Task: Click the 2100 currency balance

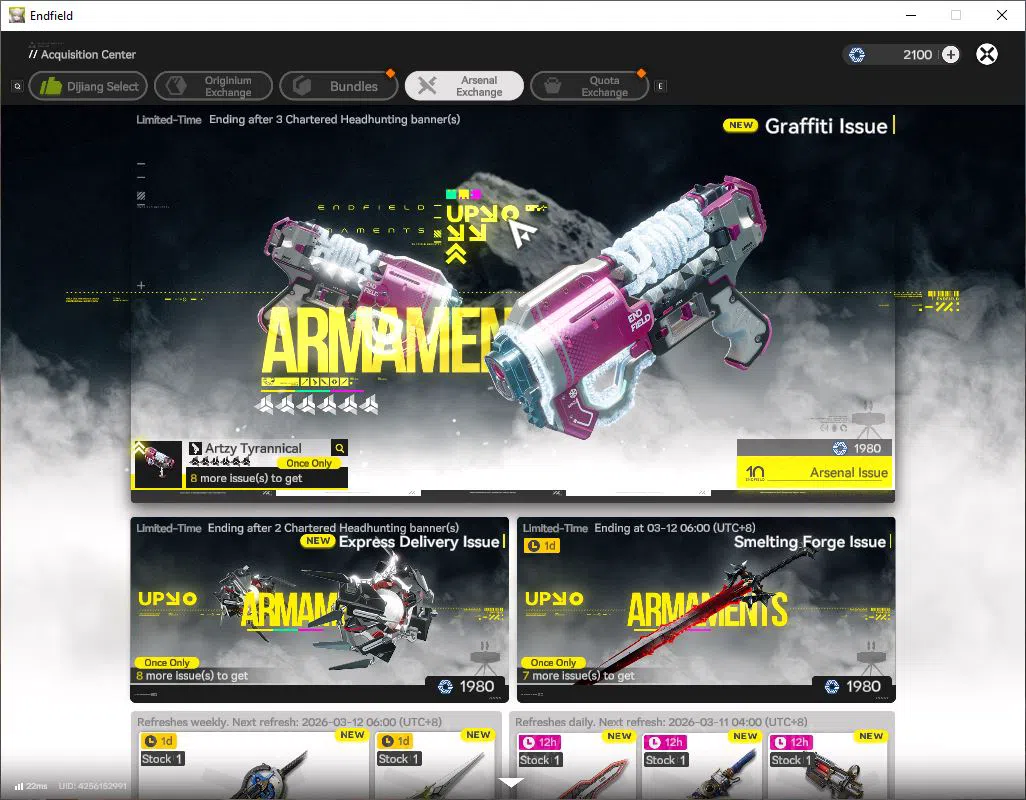Action: 917,55
